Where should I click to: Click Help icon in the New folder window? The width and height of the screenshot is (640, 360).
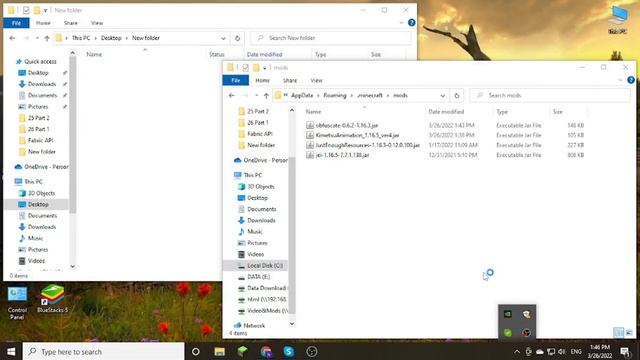coord(411,22)
